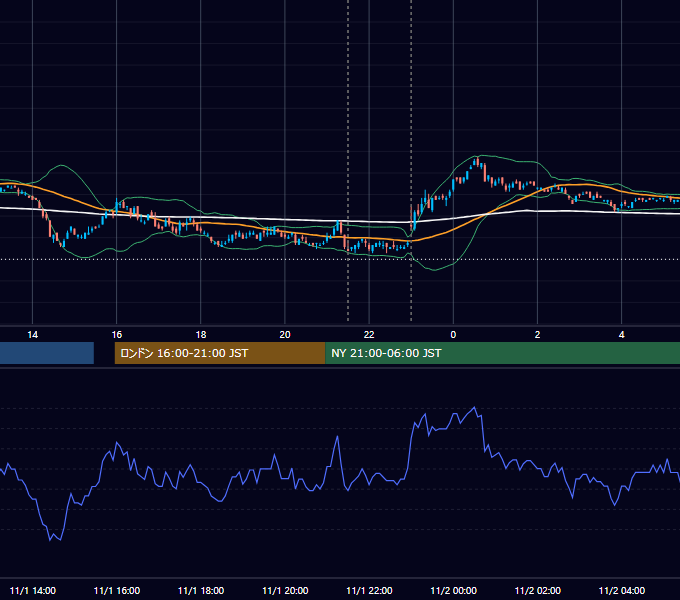This screenshot has height=600, width=680.
Task: Click the 11/1 18:00 date label
Action: point(201,590)
